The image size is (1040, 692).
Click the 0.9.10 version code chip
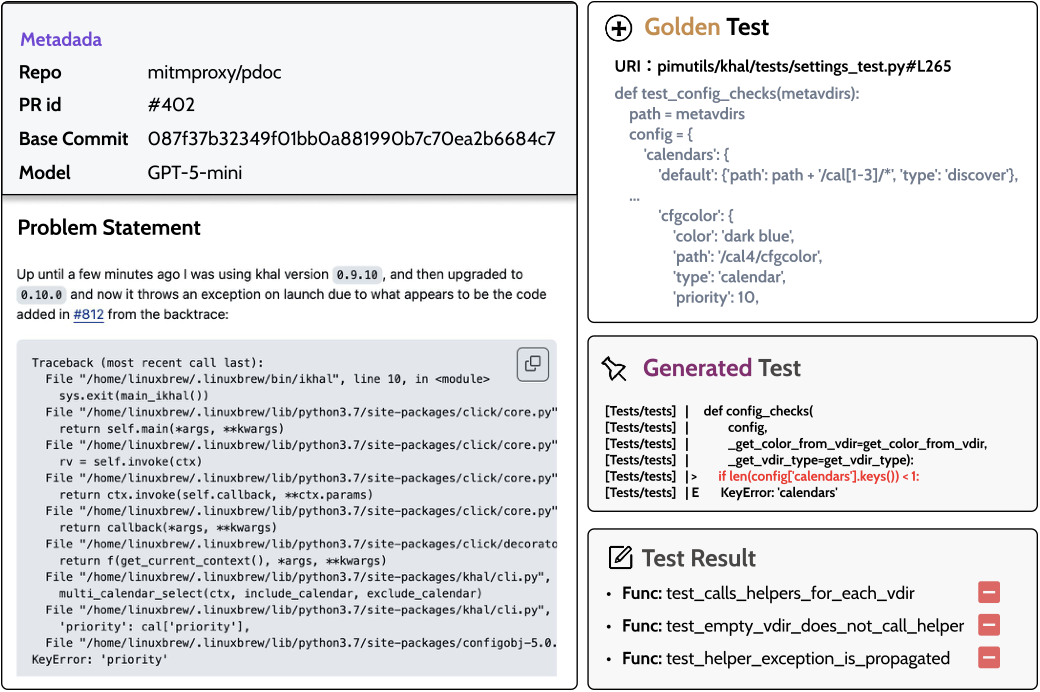[x=357, y=274]
